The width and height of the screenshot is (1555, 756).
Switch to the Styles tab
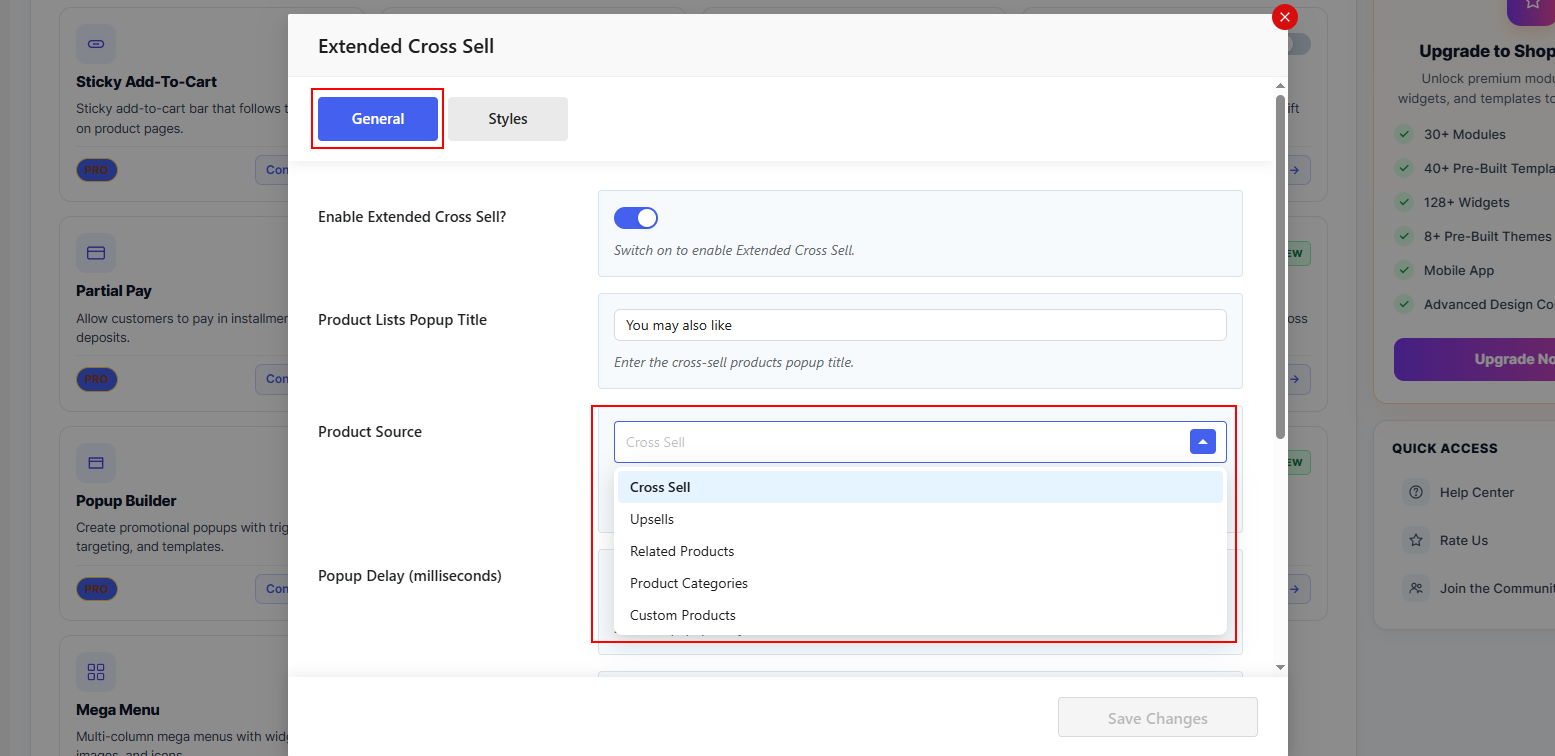click(x=508, y=119)
